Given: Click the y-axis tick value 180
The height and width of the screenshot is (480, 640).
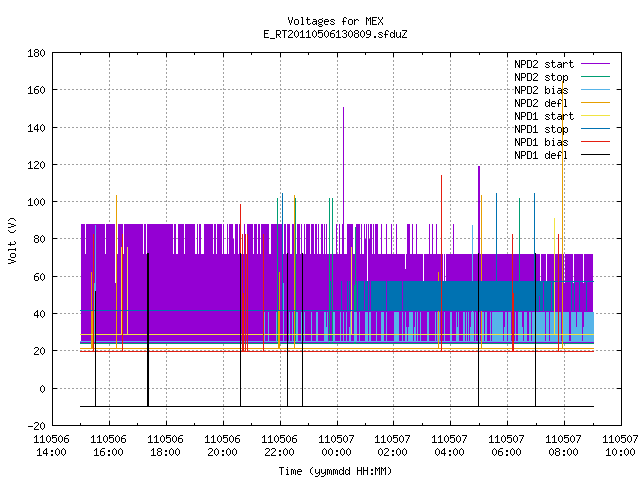Looking at the screenshot, I should pos(36,53).
